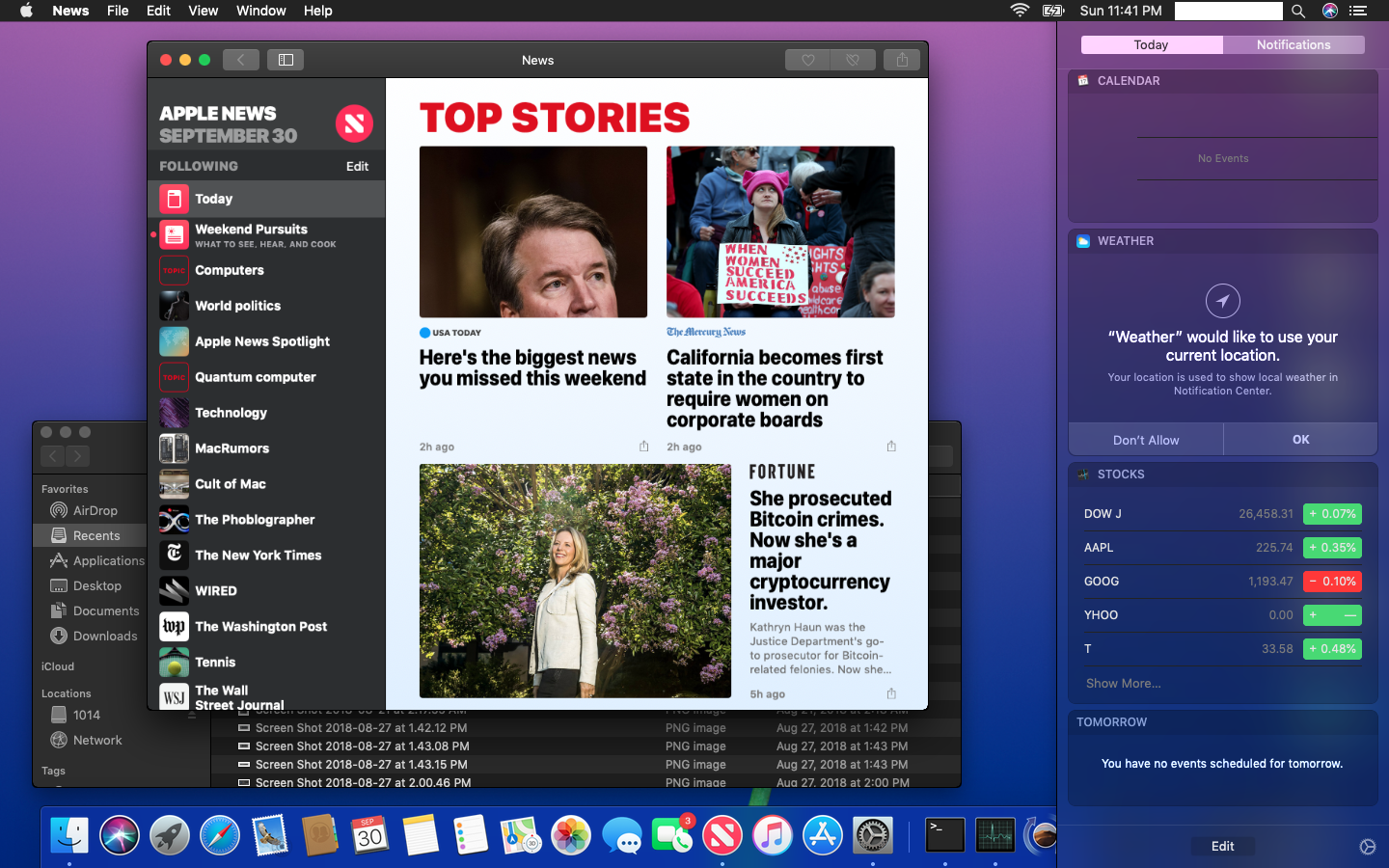This screenshot has width=1389, height=868.
Task: Open Kathryn Haun garden photo story
Action: [575, 581]
